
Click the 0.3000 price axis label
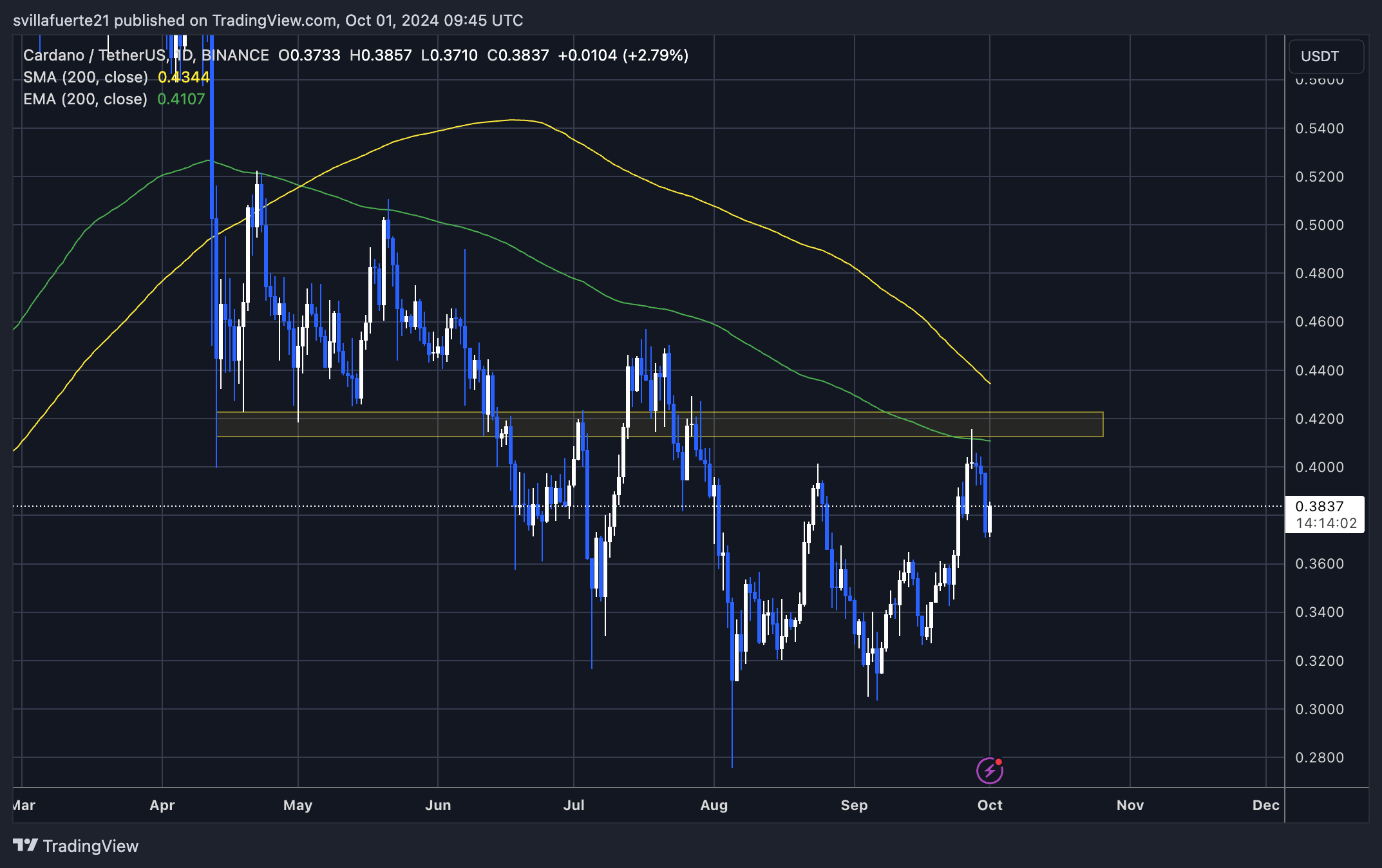(x=1319, y=709)
